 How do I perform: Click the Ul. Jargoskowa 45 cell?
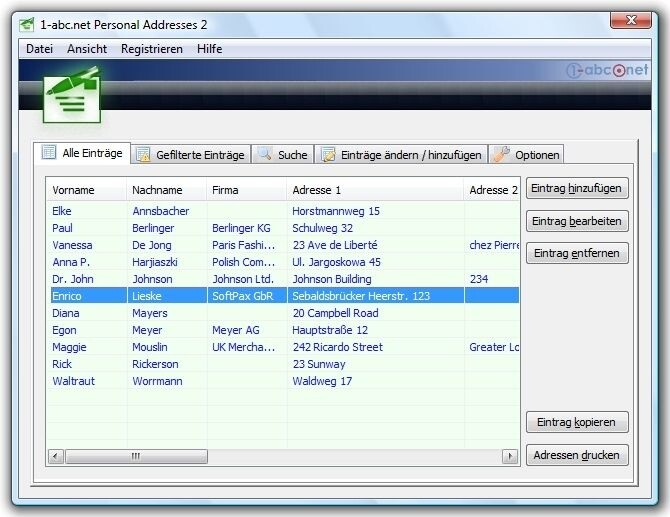pyautogui.click(x=336, y=262)
